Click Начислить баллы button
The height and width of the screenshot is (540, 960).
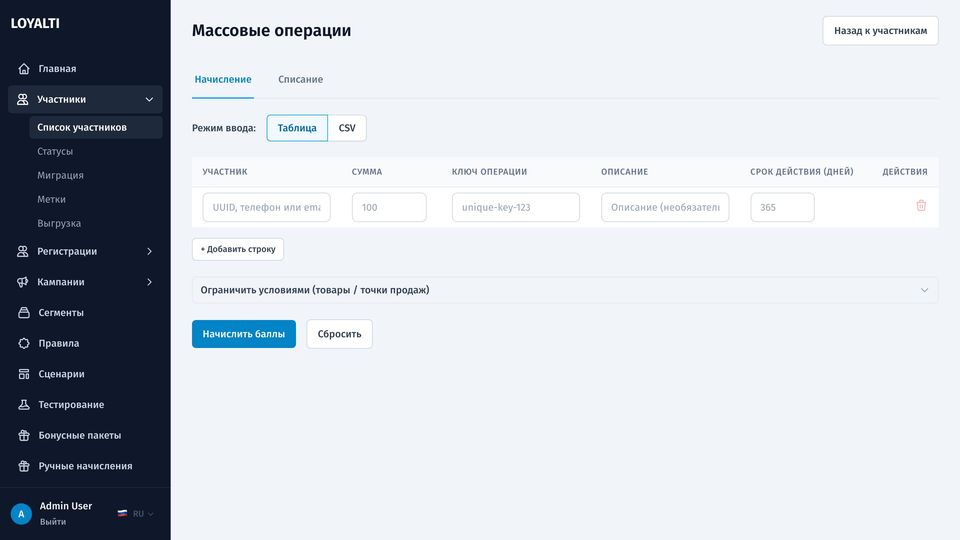(244, 334)
